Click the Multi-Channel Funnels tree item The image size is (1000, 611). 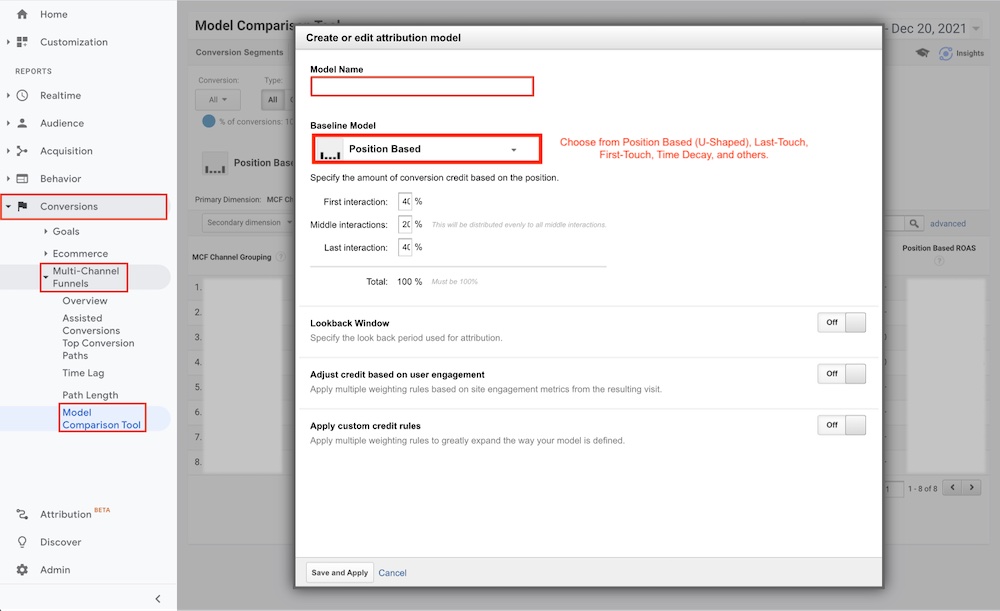[x=85, y=277]
